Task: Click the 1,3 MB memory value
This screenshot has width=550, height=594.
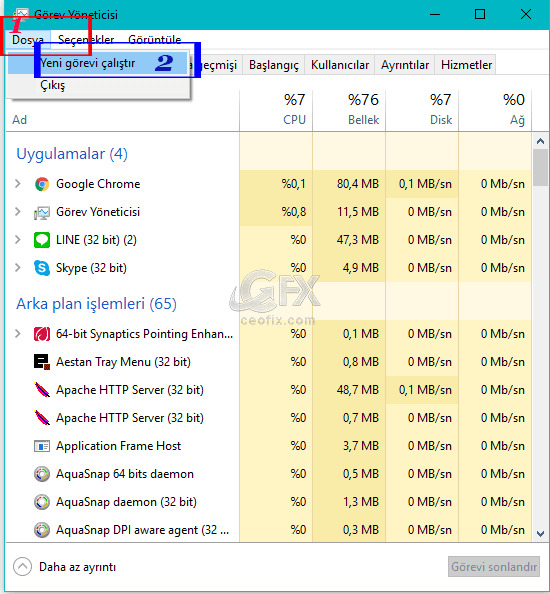Action: click(x=361, y=502)
